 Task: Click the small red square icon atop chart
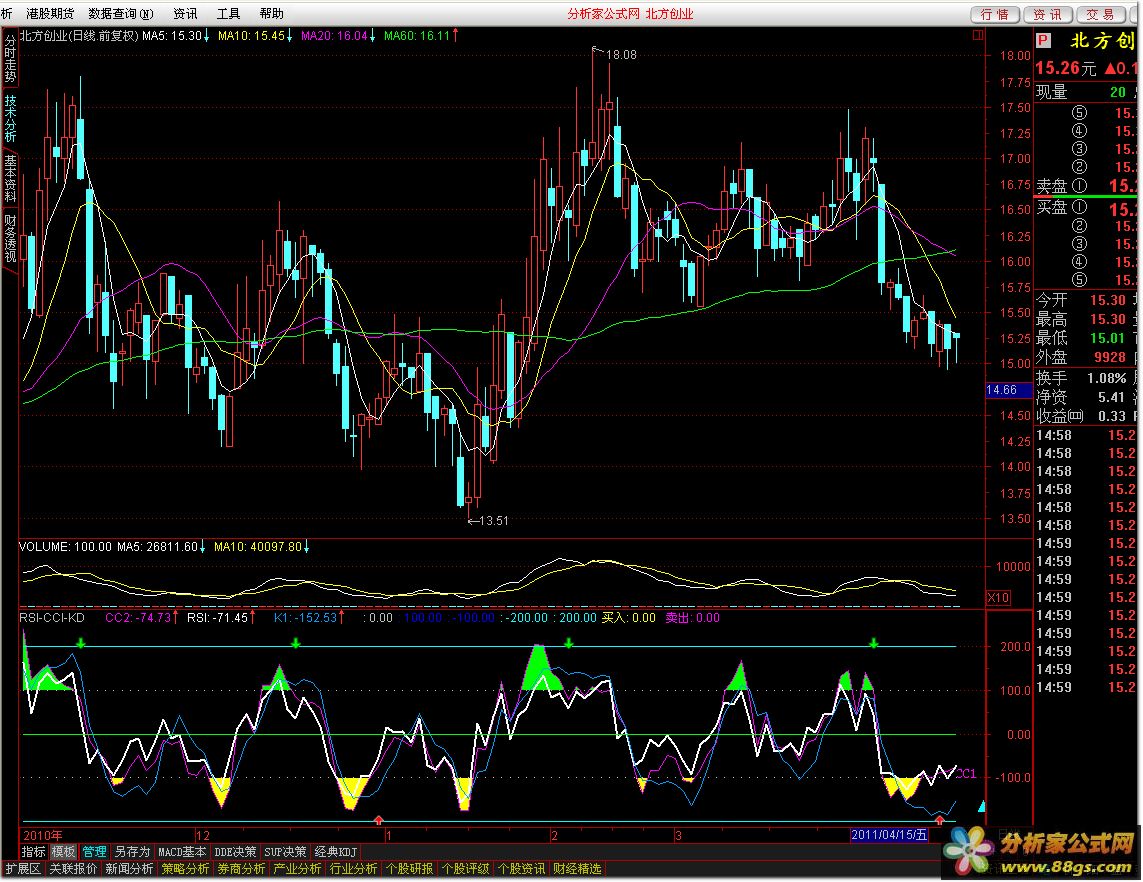(978, 35)
